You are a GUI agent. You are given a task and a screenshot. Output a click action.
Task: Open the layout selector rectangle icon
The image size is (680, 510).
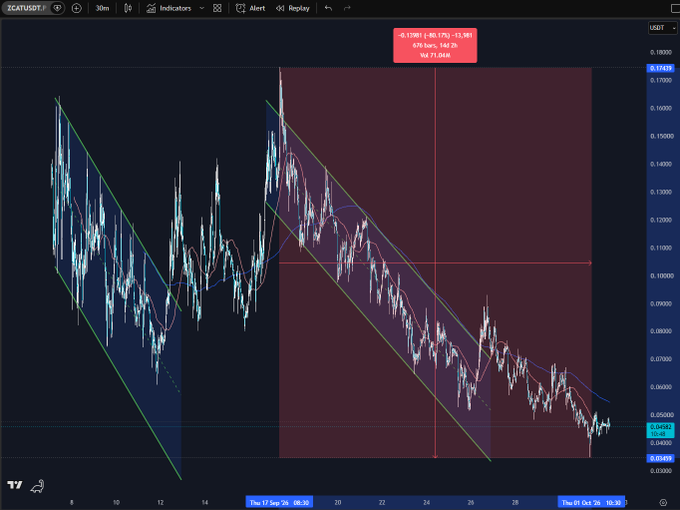pos(675,8)
